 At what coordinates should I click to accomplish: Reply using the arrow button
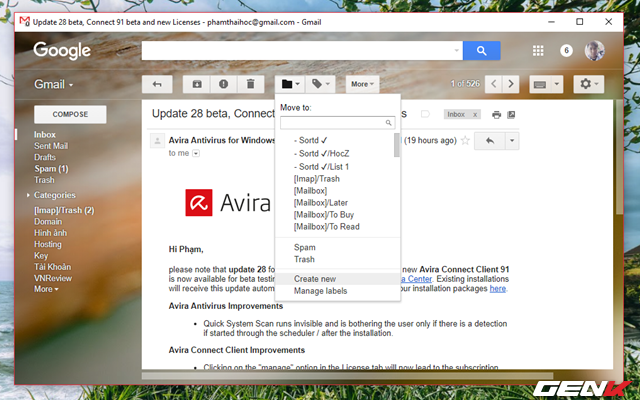click(x=490, y=141)
